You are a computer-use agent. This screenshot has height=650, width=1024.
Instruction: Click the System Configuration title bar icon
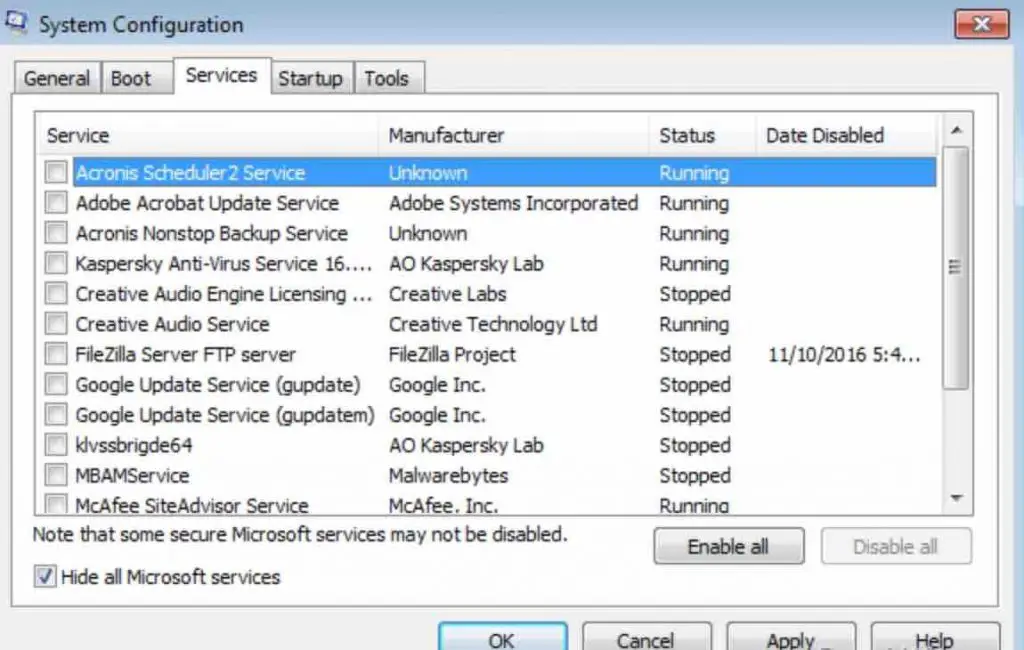[17, 22]
